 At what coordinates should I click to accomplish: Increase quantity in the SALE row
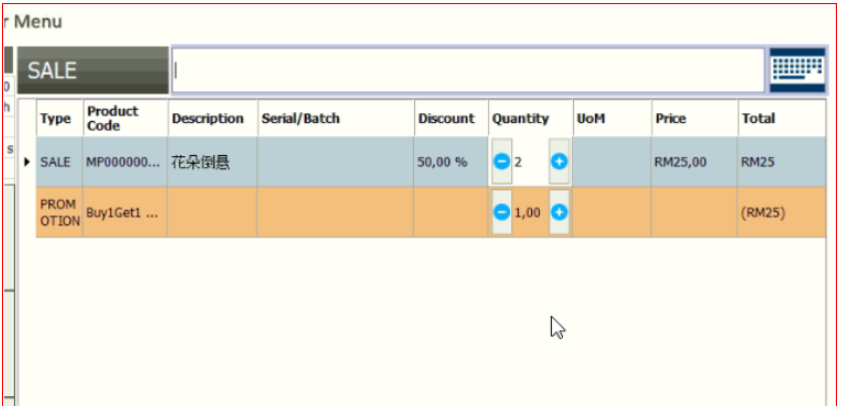coord(559,161)
